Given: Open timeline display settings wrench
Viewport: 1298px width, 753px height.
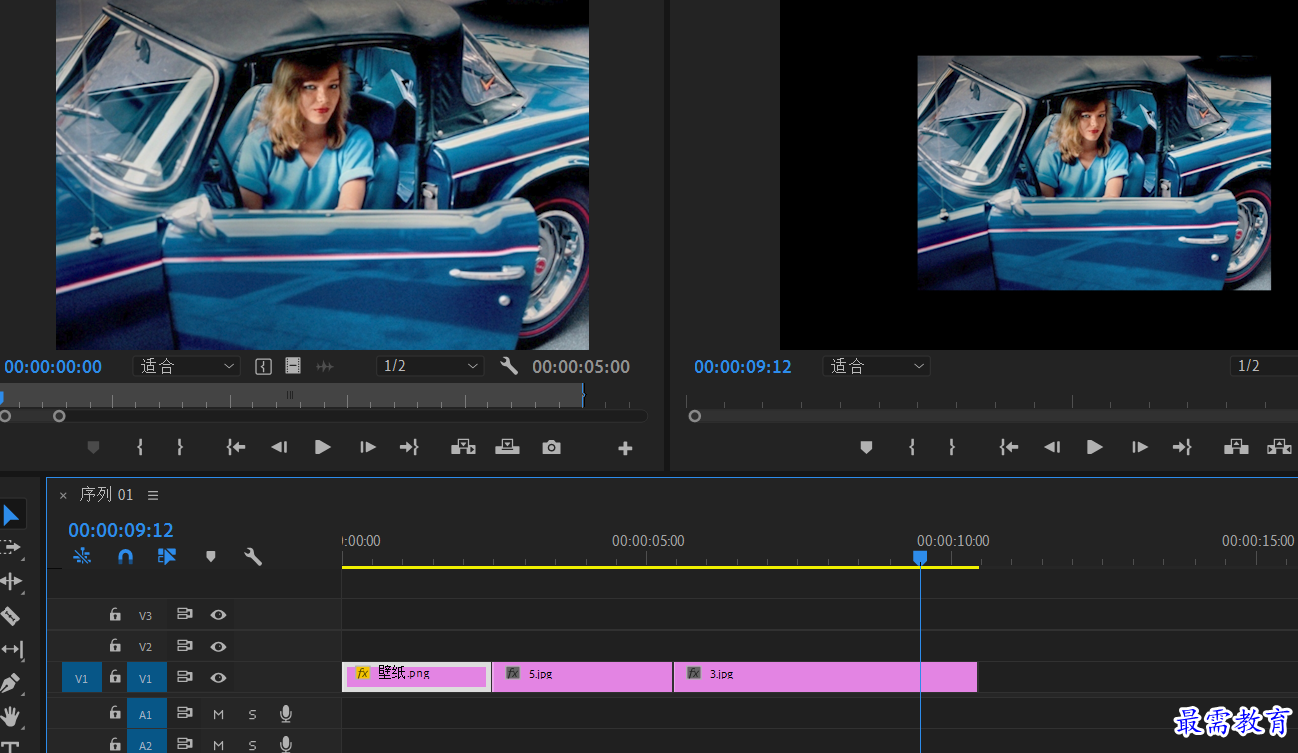Looking at the screenshot, I should pyautogui.click(x=253, y=556).
